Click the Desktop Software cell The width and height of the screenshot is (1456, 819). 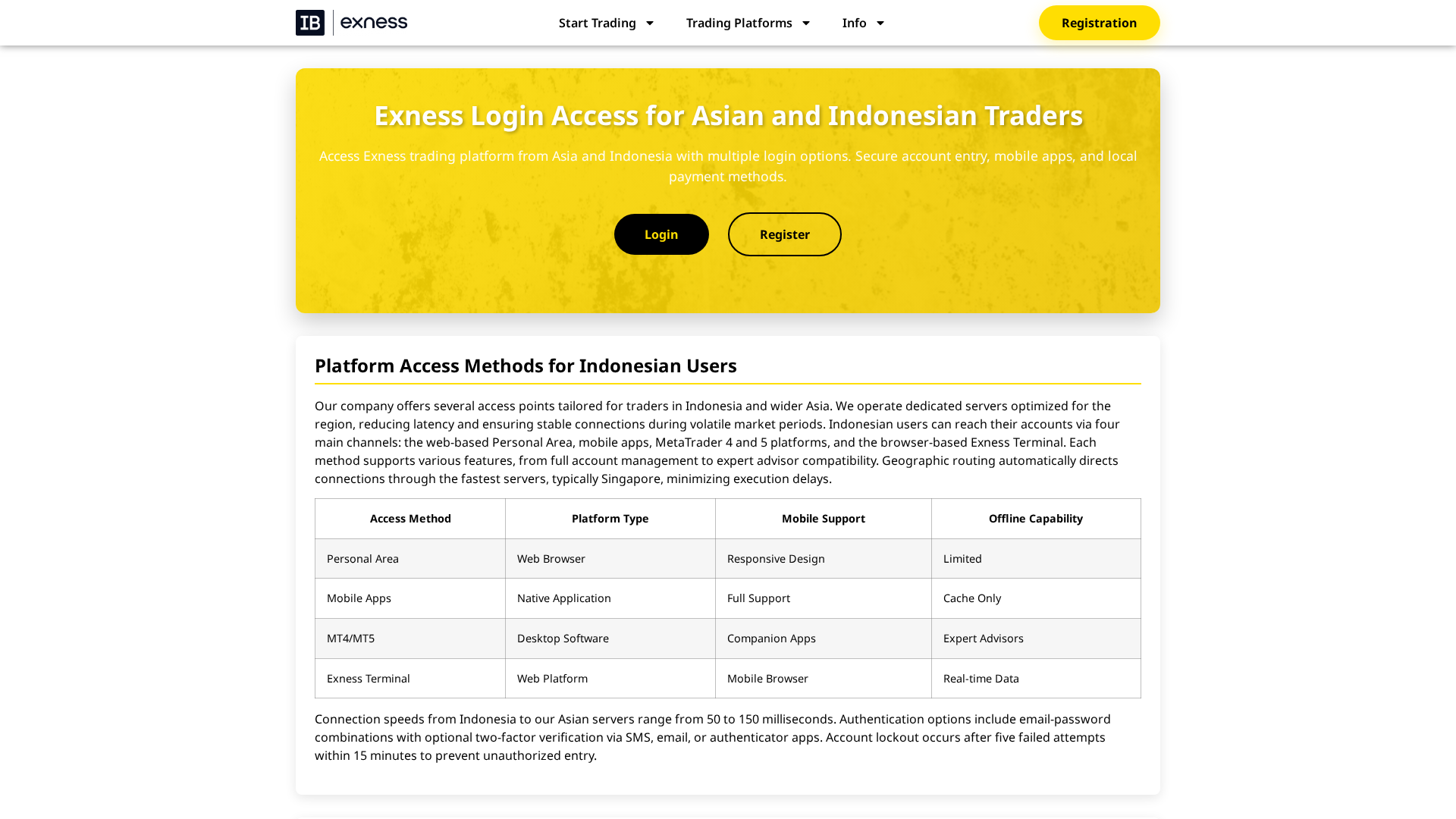click(610, 639)
